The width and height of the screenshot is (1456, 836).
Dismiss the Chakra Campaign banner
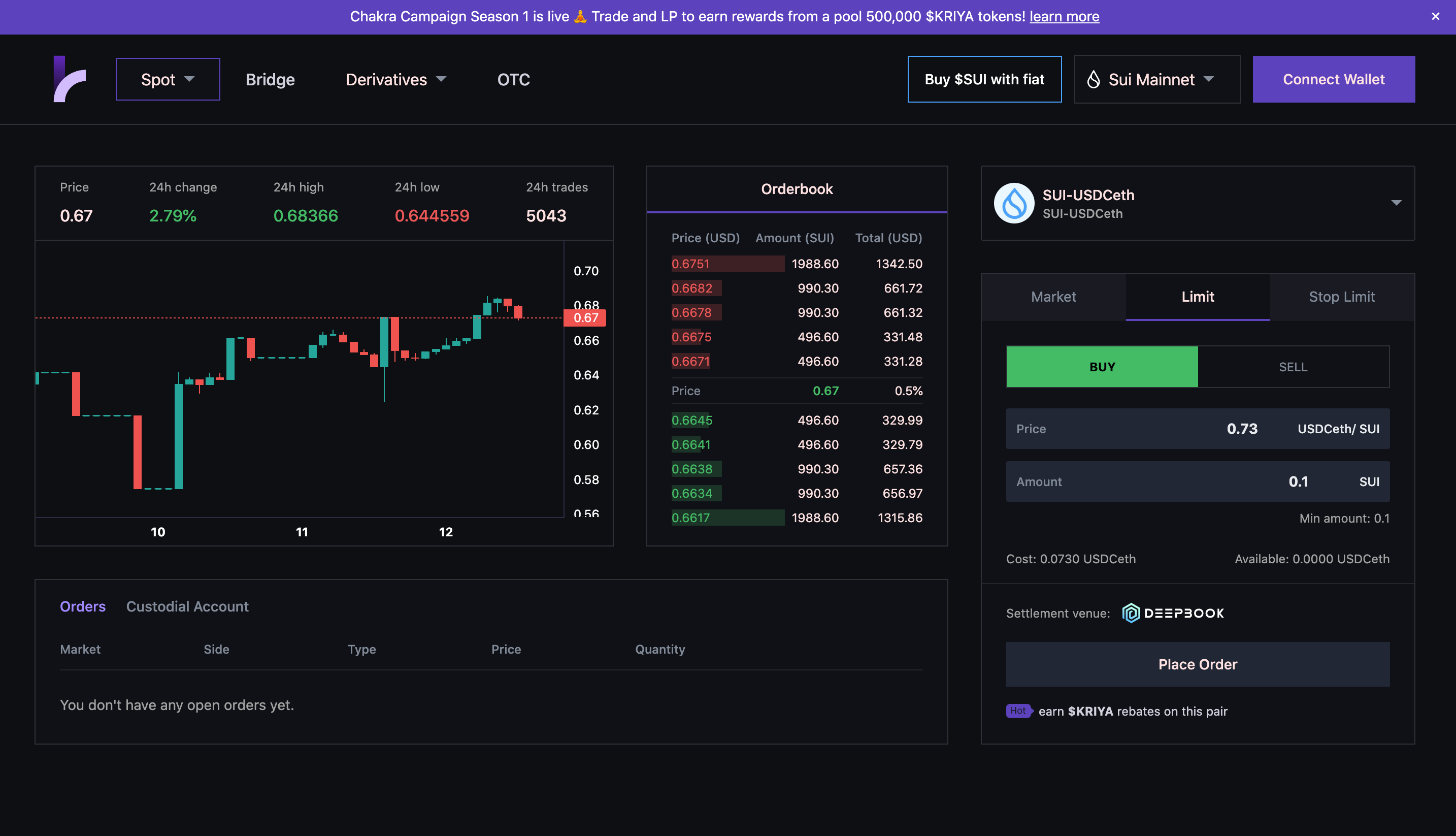pyautogui.click(x=1435, y=17)
